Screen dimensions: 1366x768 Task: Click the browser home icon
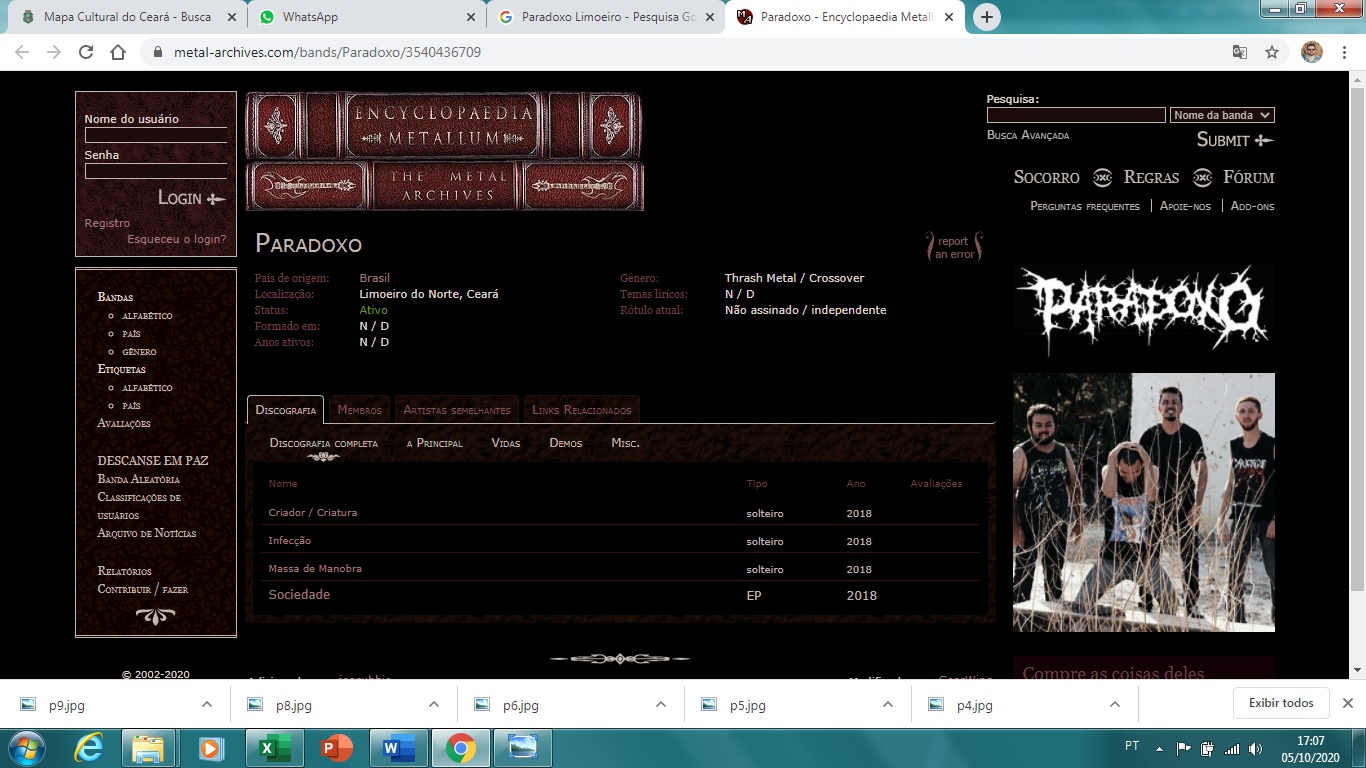(x=118, y=52)
